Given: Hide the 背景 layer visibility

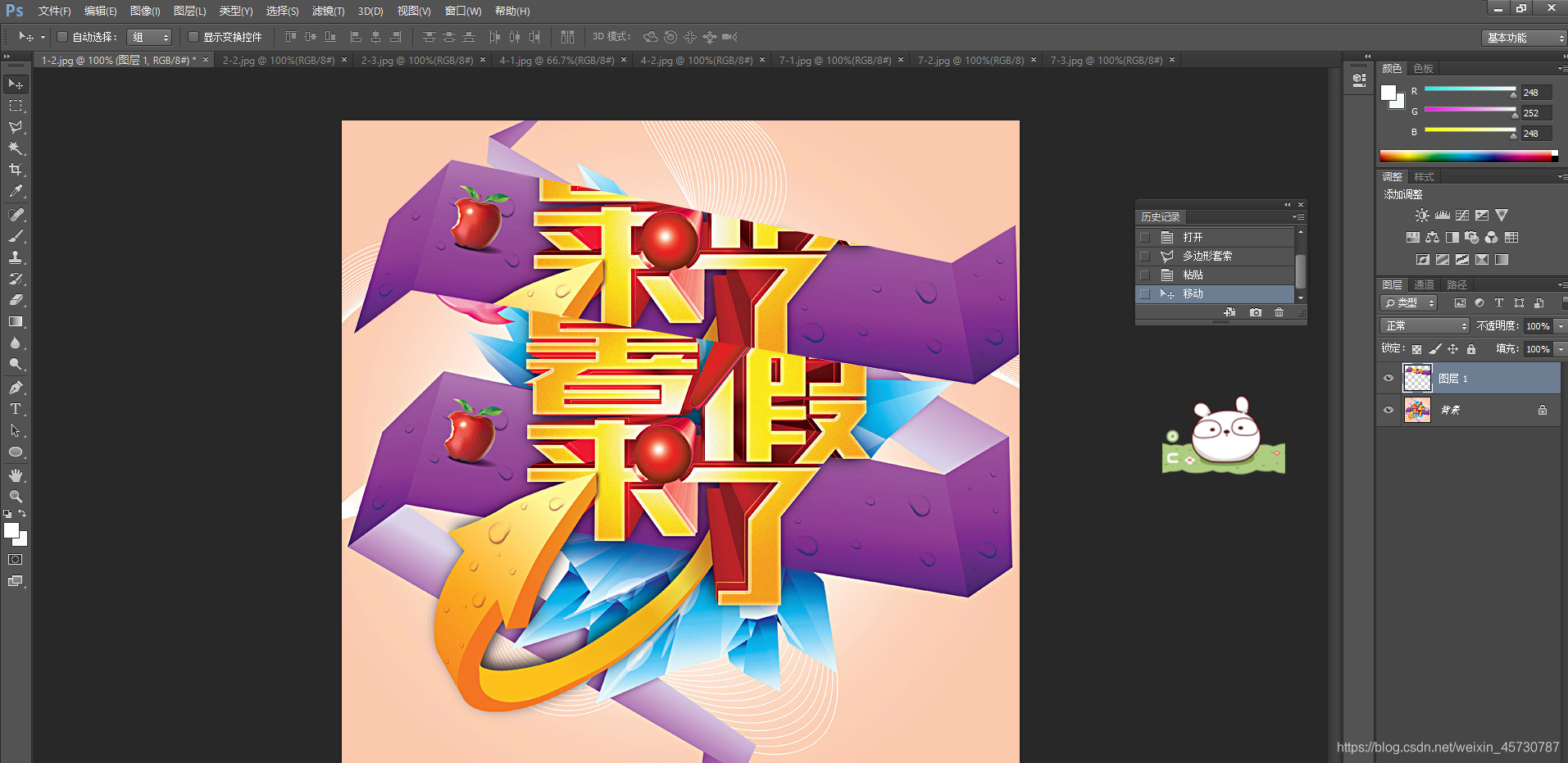Looking at the screenshot, I should (1388, 410).
